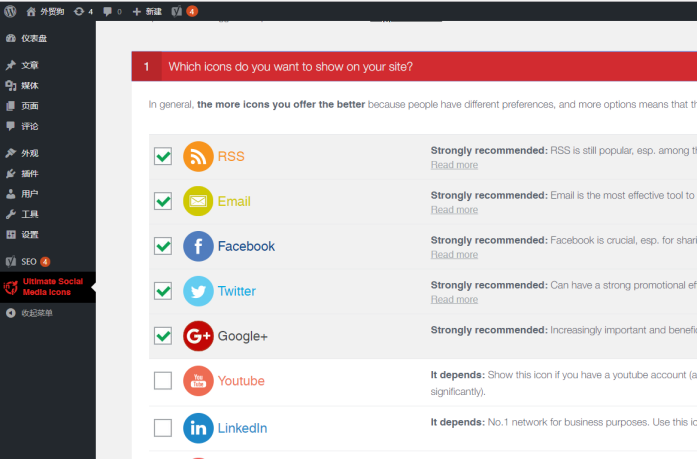The image size is (698, 460).
Task: Click the Youtube icon
Action: pos(198,381)
